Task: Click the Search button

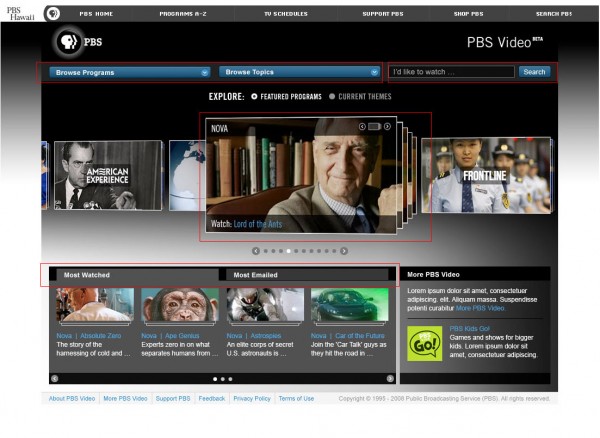Action: tap(535, 72)
